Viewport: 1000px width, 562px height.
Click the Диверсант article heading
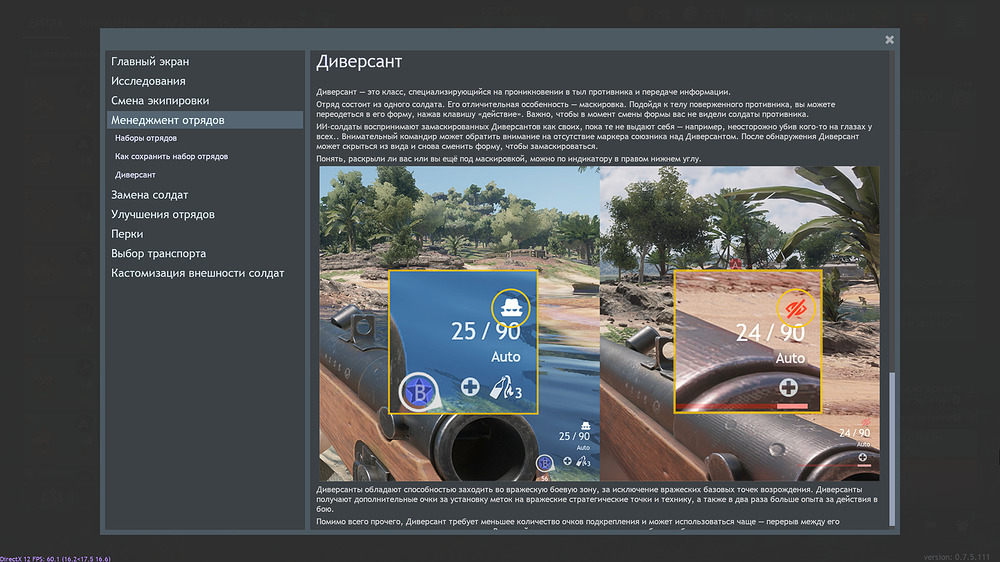pos(359,62)
